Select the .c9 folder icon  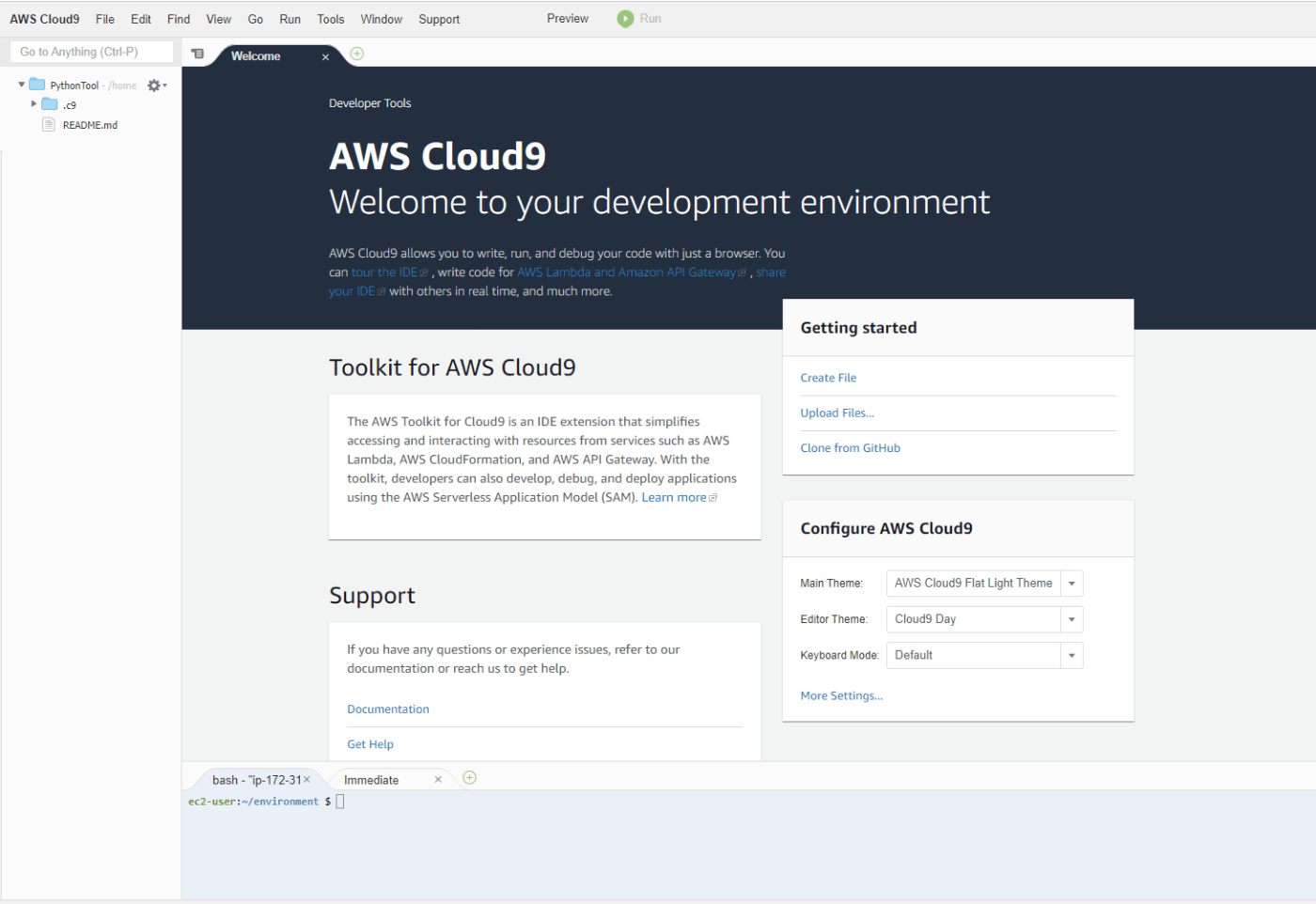pyautogui.click(x=50, y=104)
